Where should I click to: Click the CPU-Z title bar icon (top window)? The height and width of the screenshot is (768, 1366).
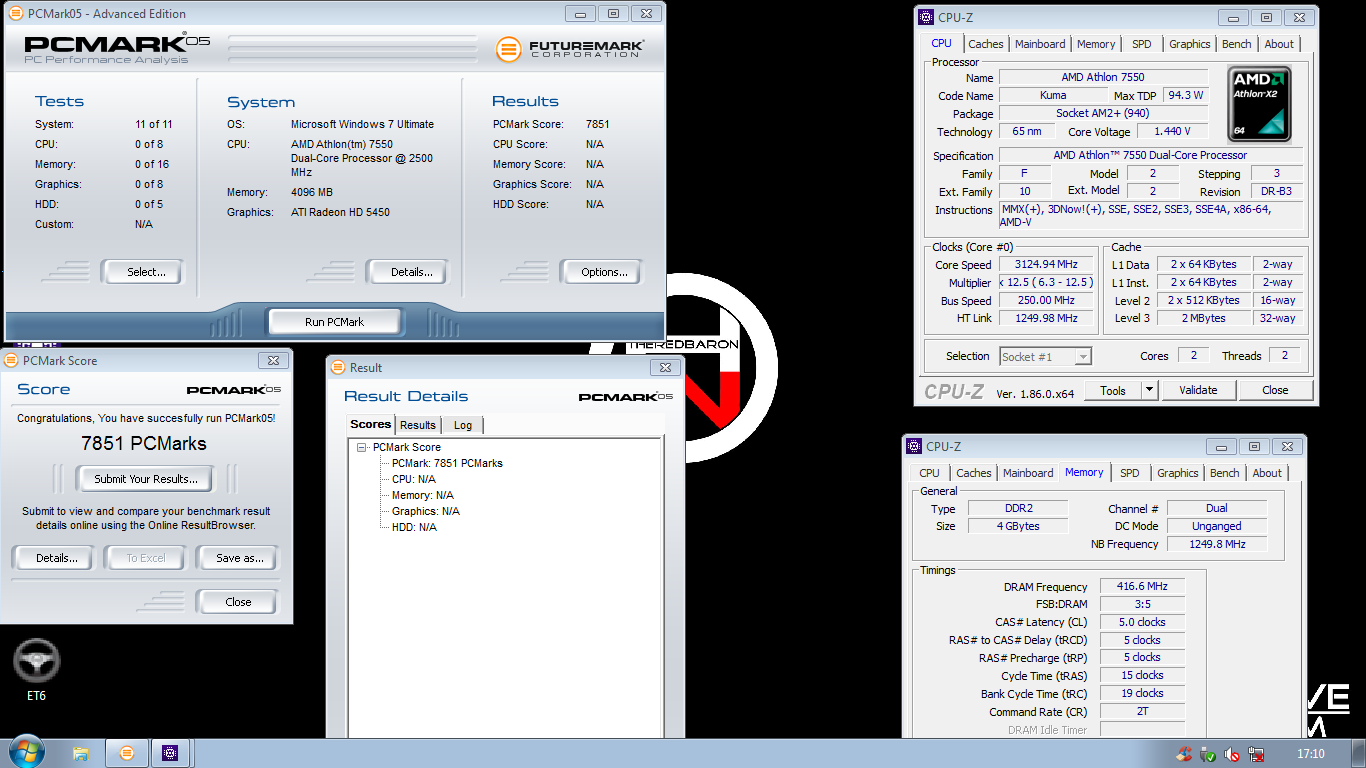tap(926, 17)
